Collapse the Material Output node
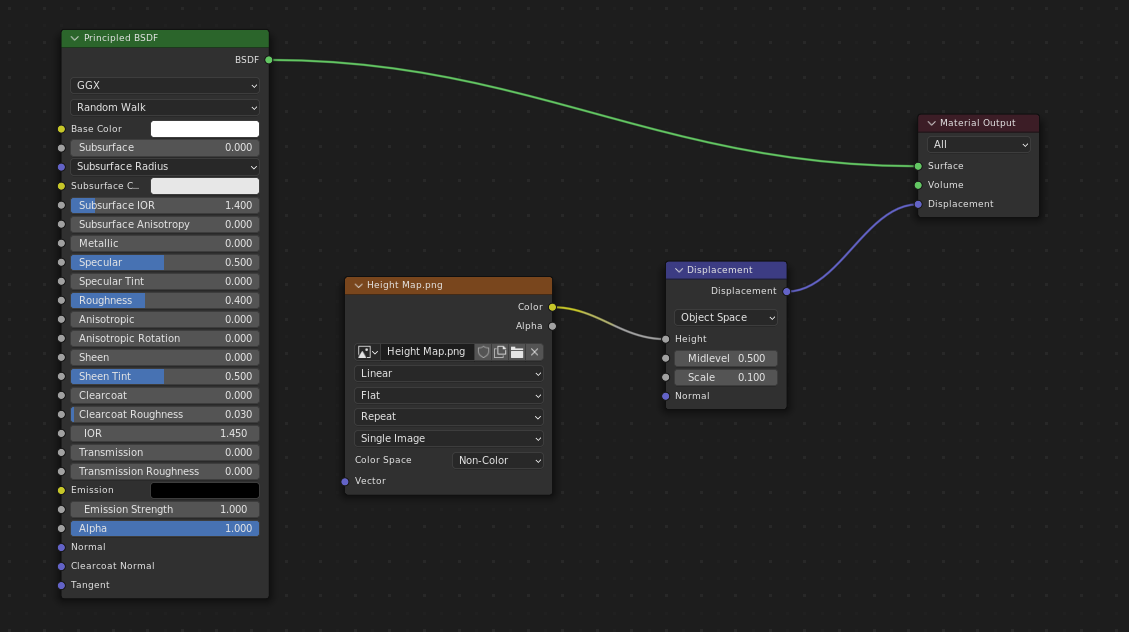This screenshot has height=632, width=1129. pos(932,123)
